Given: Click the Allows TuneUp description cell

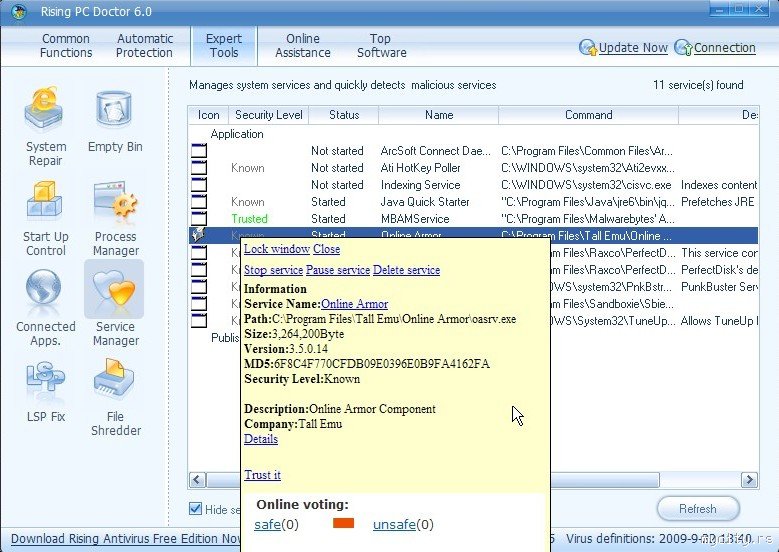Looking at the screenshot, I should 719,321.
